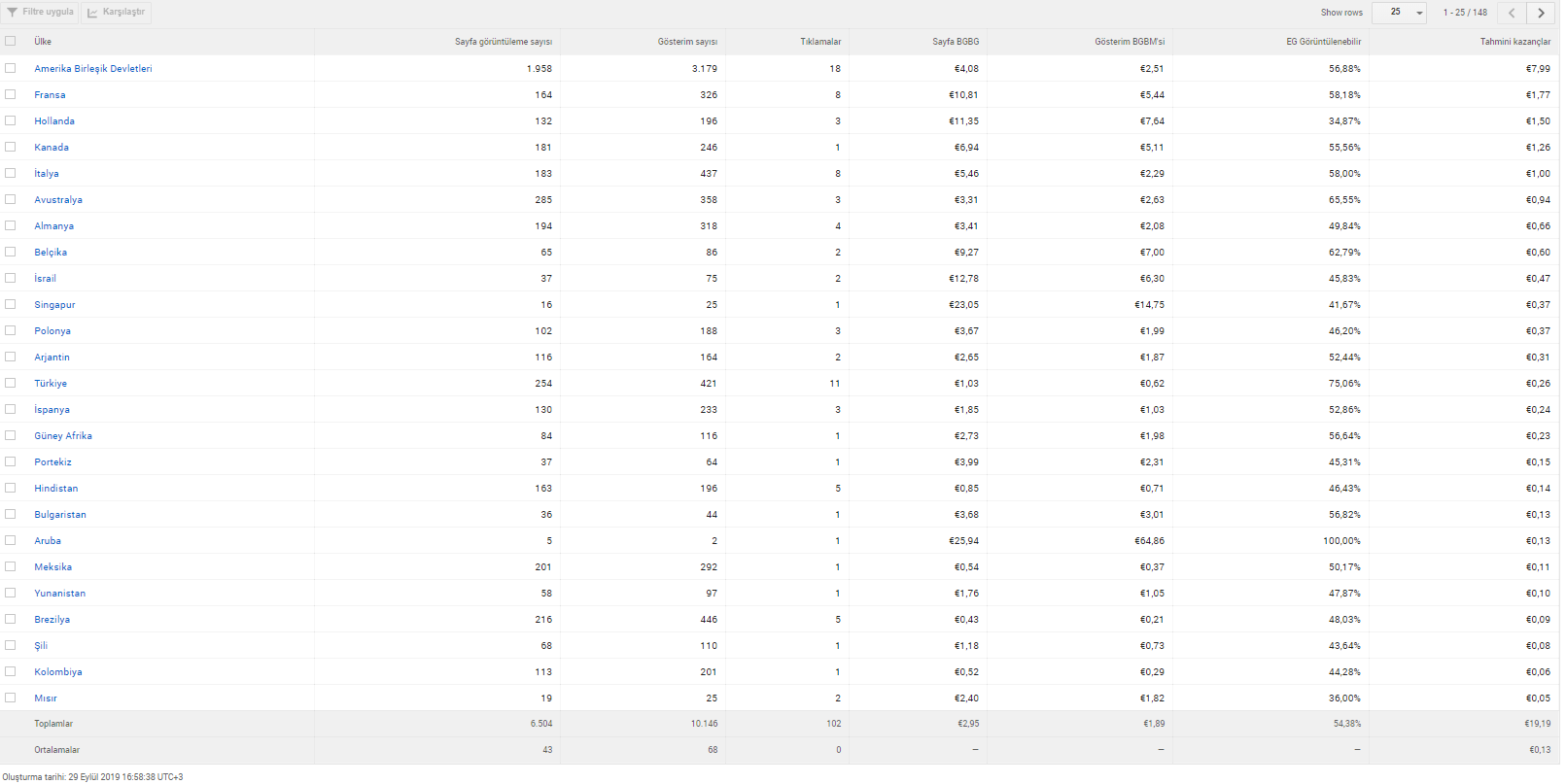
Task: Open the Show rows dropdown
Action: point(1400,13)
